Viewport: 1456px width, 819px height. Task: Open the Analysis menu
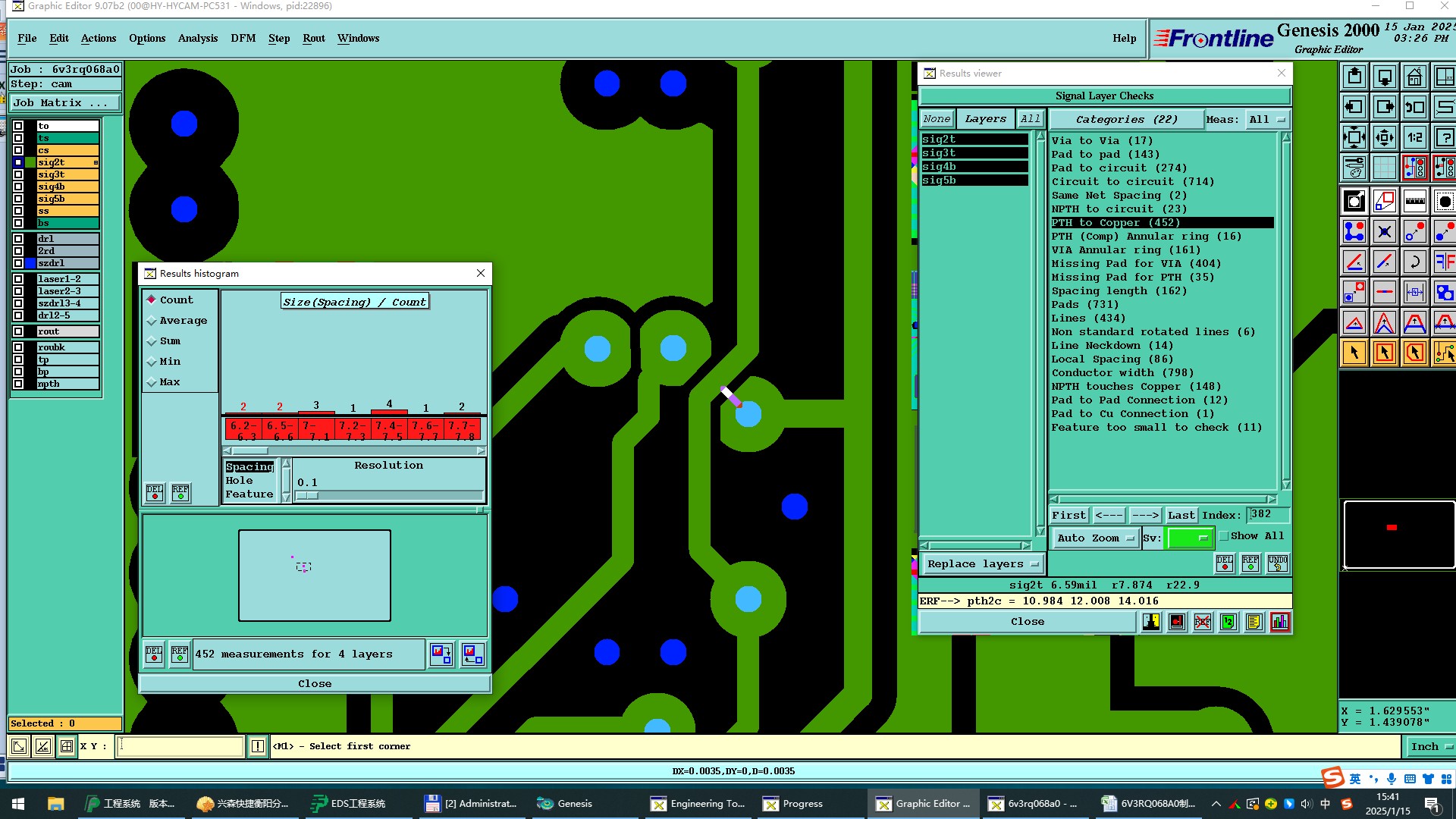click(x=197, y=38)
